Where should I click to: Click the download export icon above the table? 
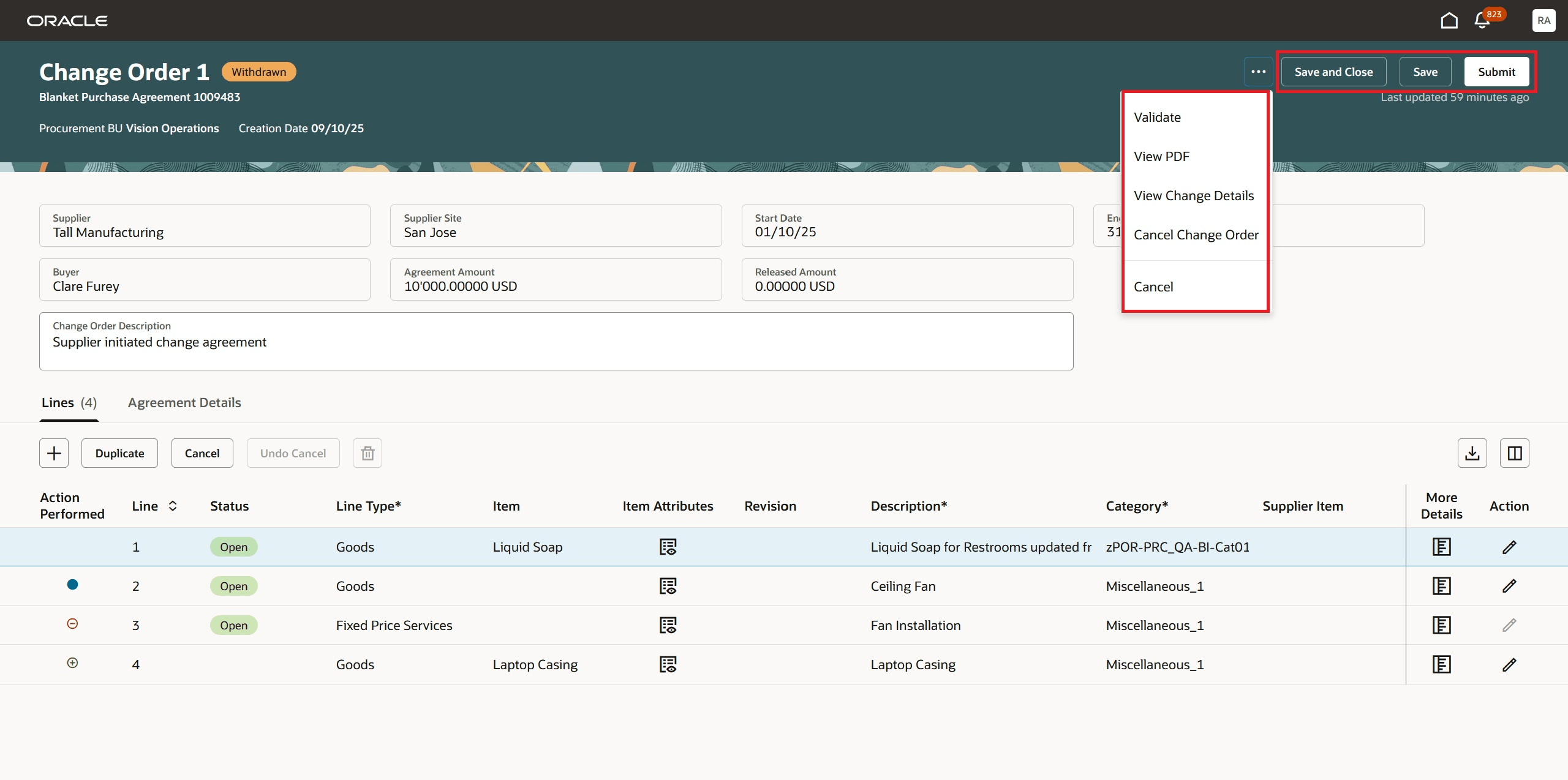pyautogui.click(x=1473, y=453)
